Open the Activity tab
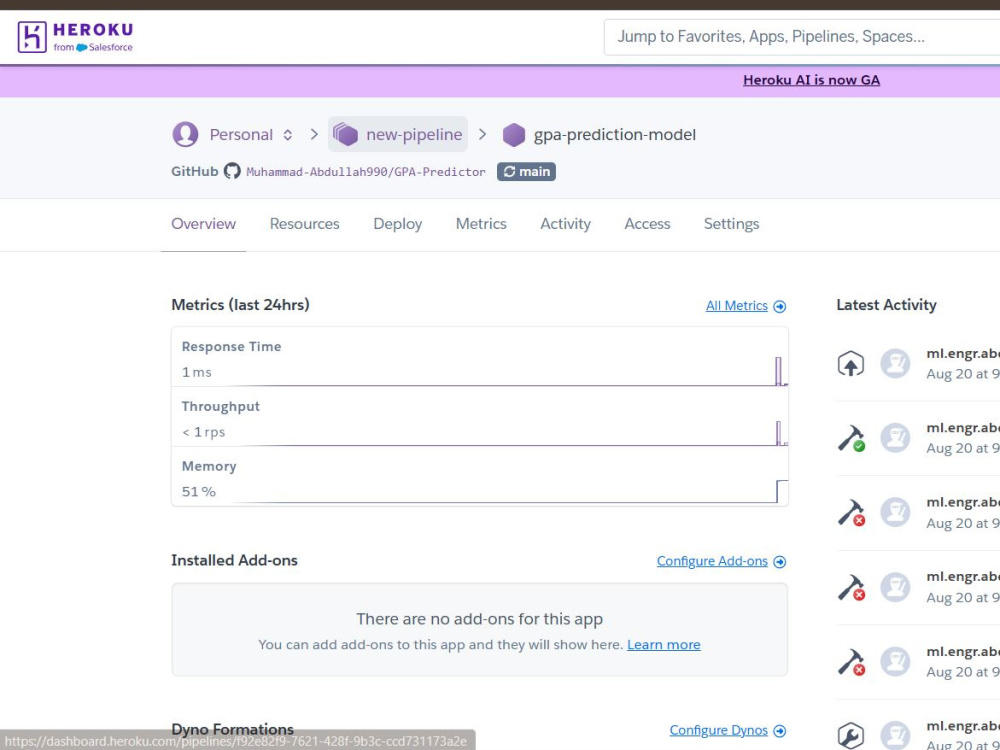 click(x=565, y=224)
